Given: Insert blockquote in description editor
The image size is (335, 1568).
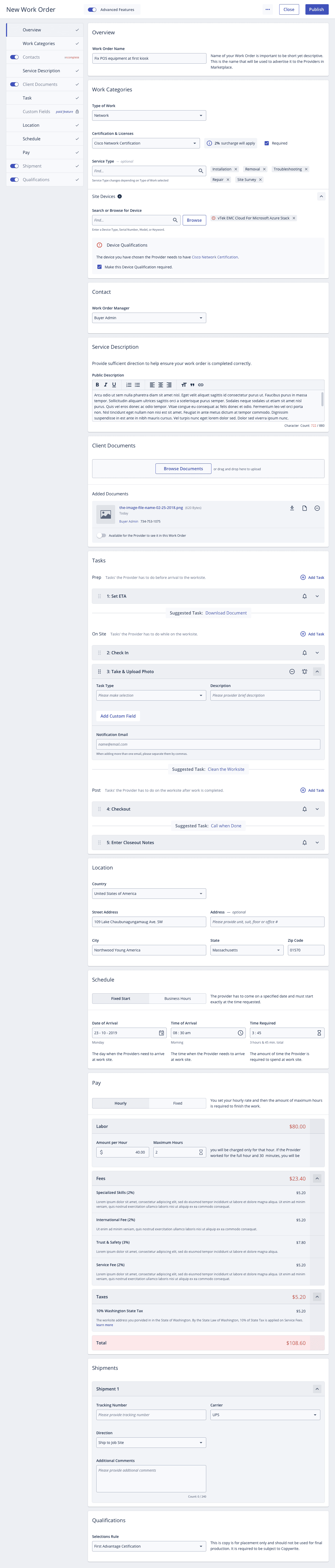Looking at the screenshot, I should point(192,385).
